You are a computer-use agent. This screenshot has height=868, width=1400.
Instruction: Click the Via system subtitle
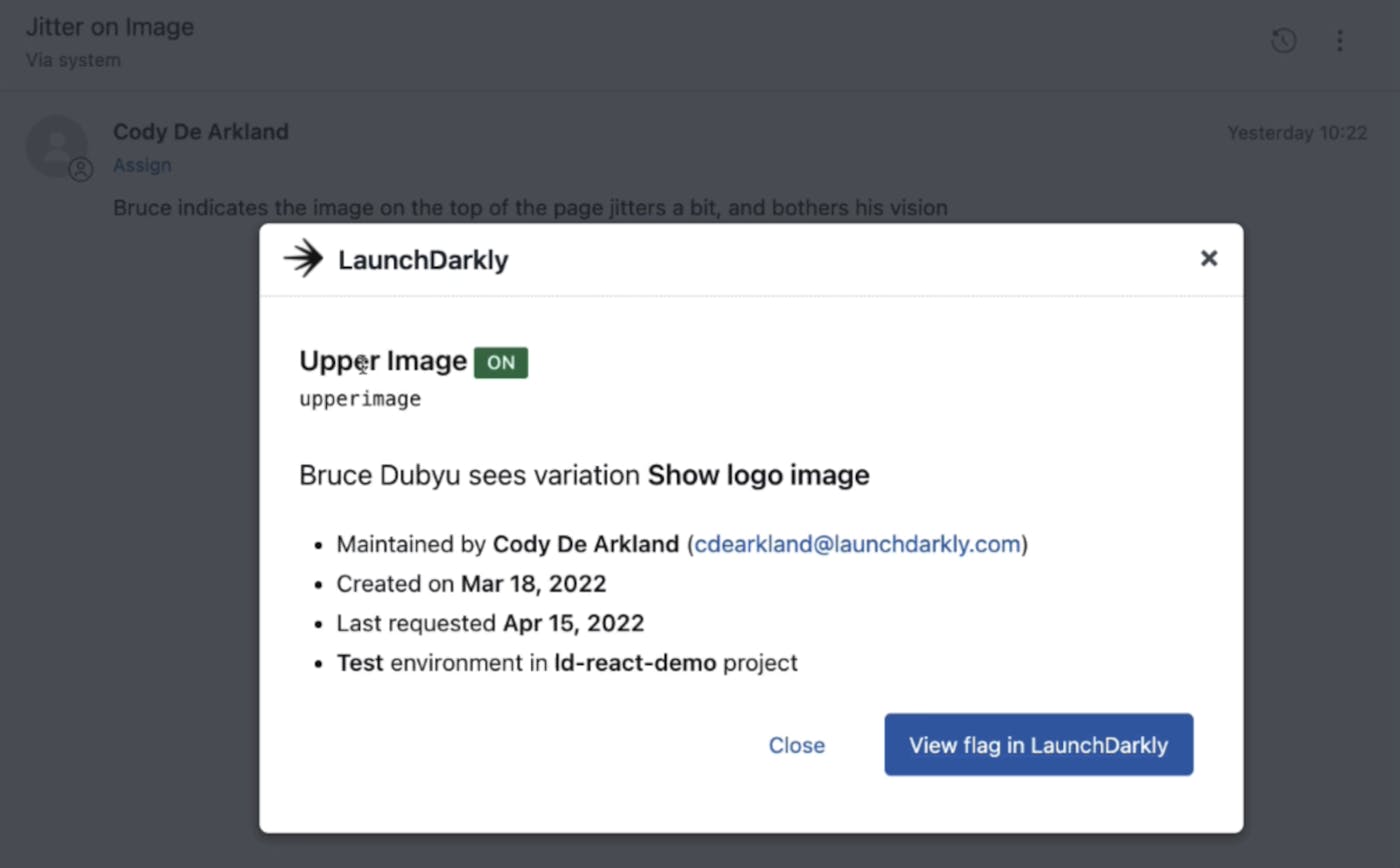point(73,60)
